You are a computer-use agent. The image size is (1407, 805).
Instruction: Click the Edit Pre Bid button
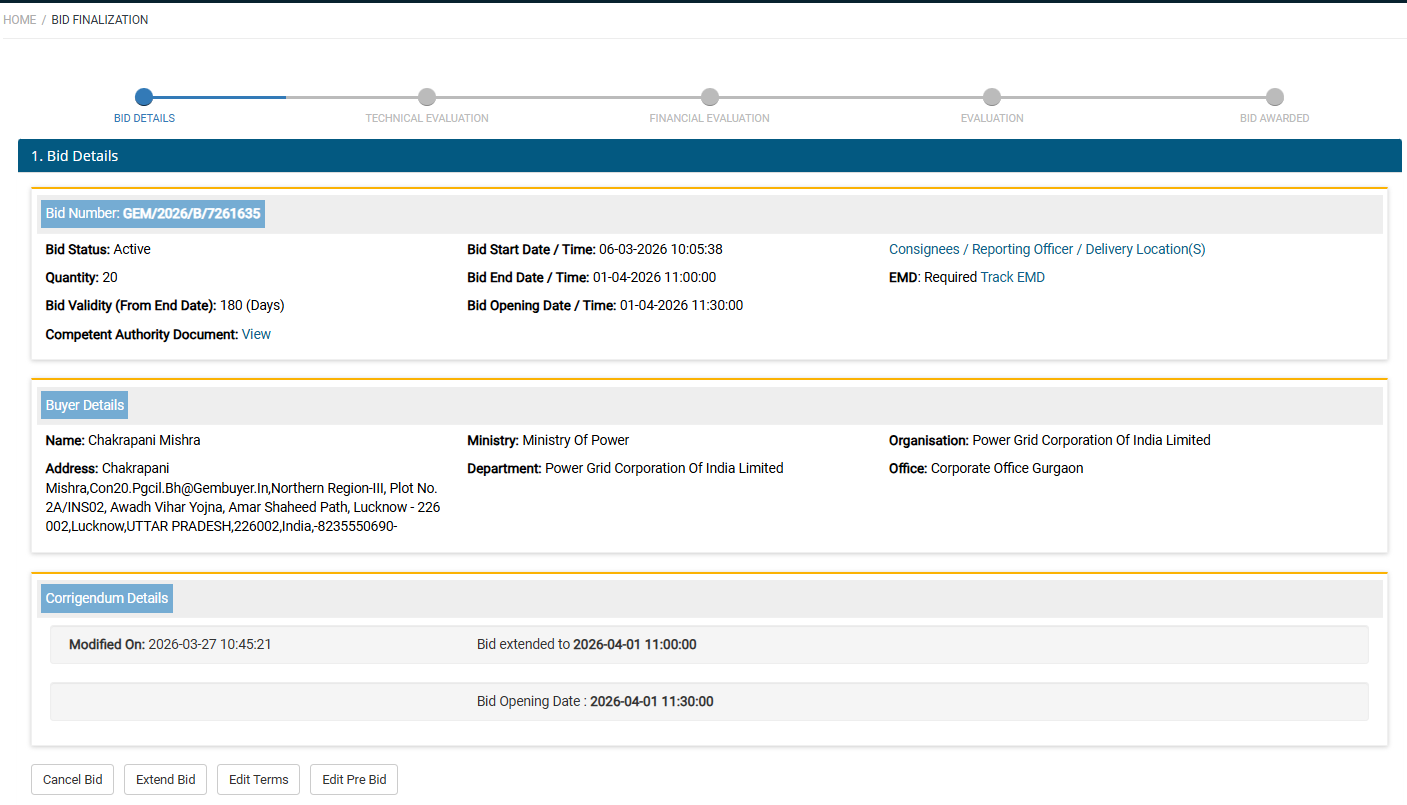click(354, 780)
